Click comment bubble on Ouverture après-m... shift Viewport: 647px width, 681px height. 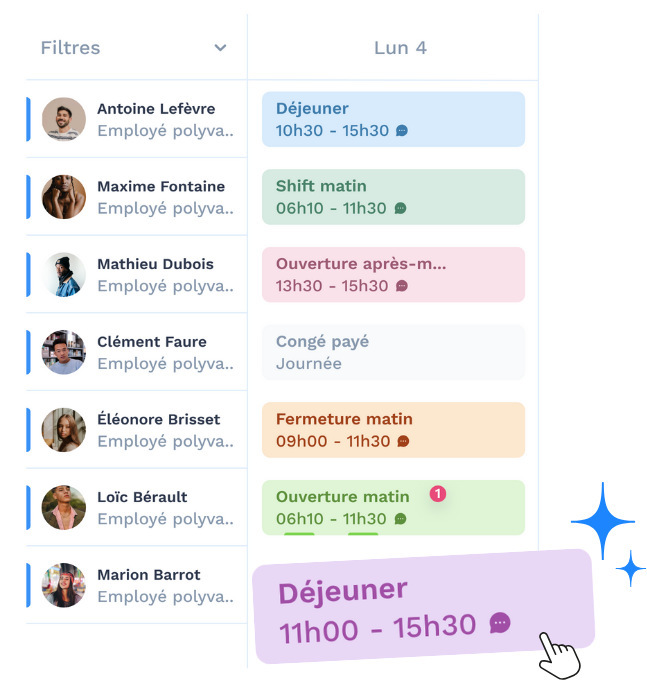pyautogui.click(x=402, y=286)
